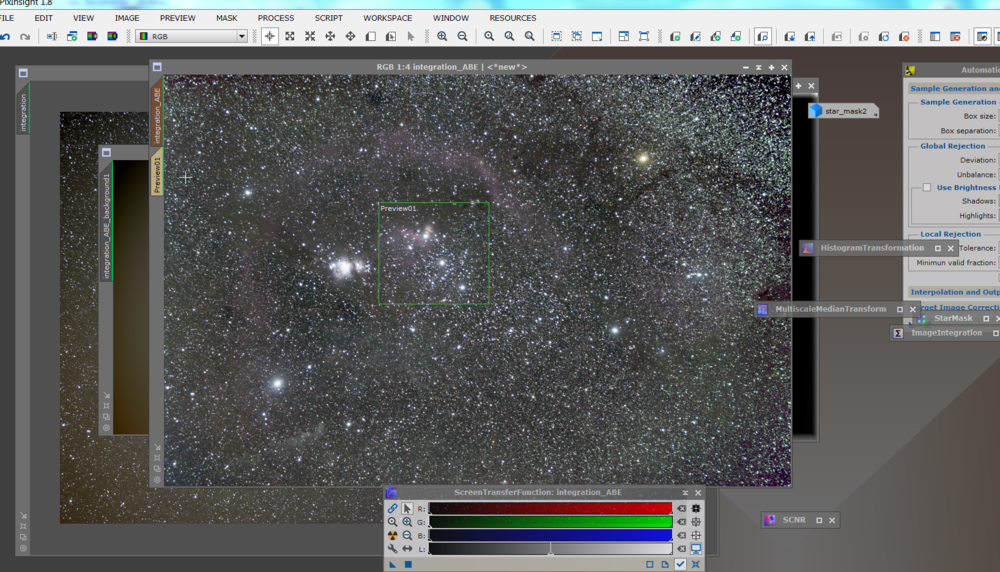
Task: Open the SCRIPT menu
Action: 328,18
